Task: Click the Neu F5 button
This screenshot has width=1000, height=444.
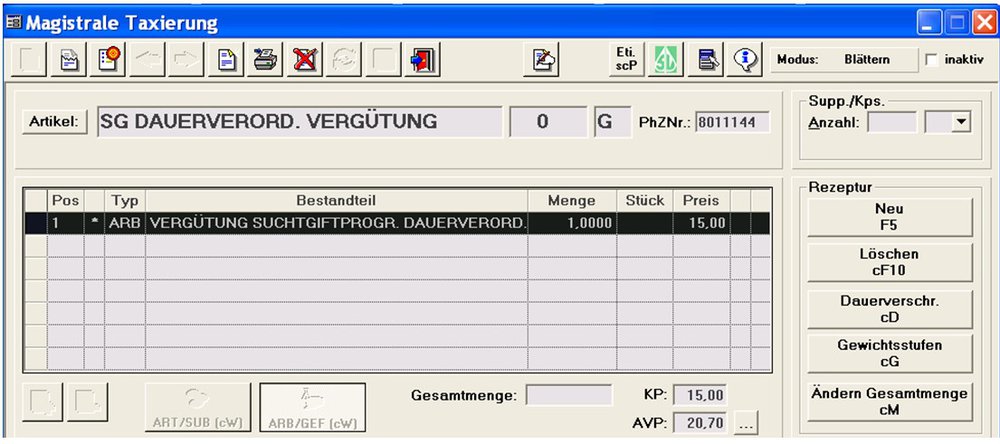Action: (890, 217)
